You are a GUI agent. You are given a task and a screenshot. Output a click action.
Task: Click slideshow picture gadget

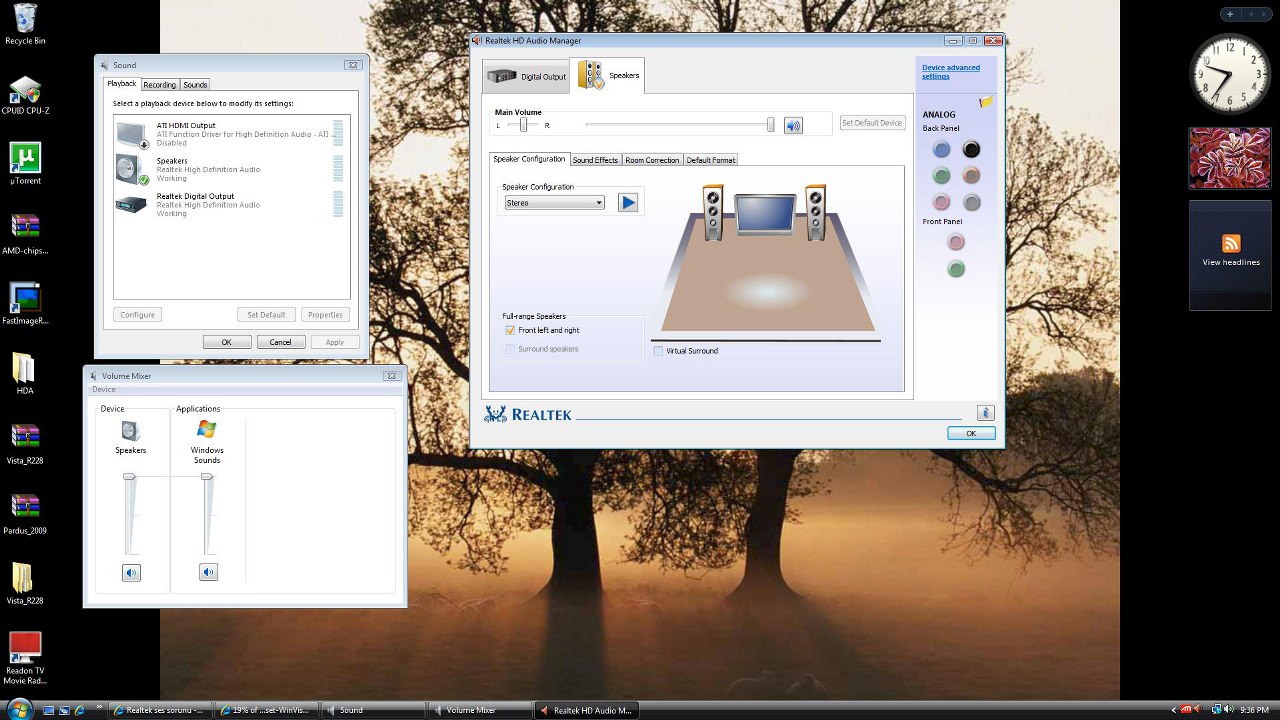click(1230, 158)
